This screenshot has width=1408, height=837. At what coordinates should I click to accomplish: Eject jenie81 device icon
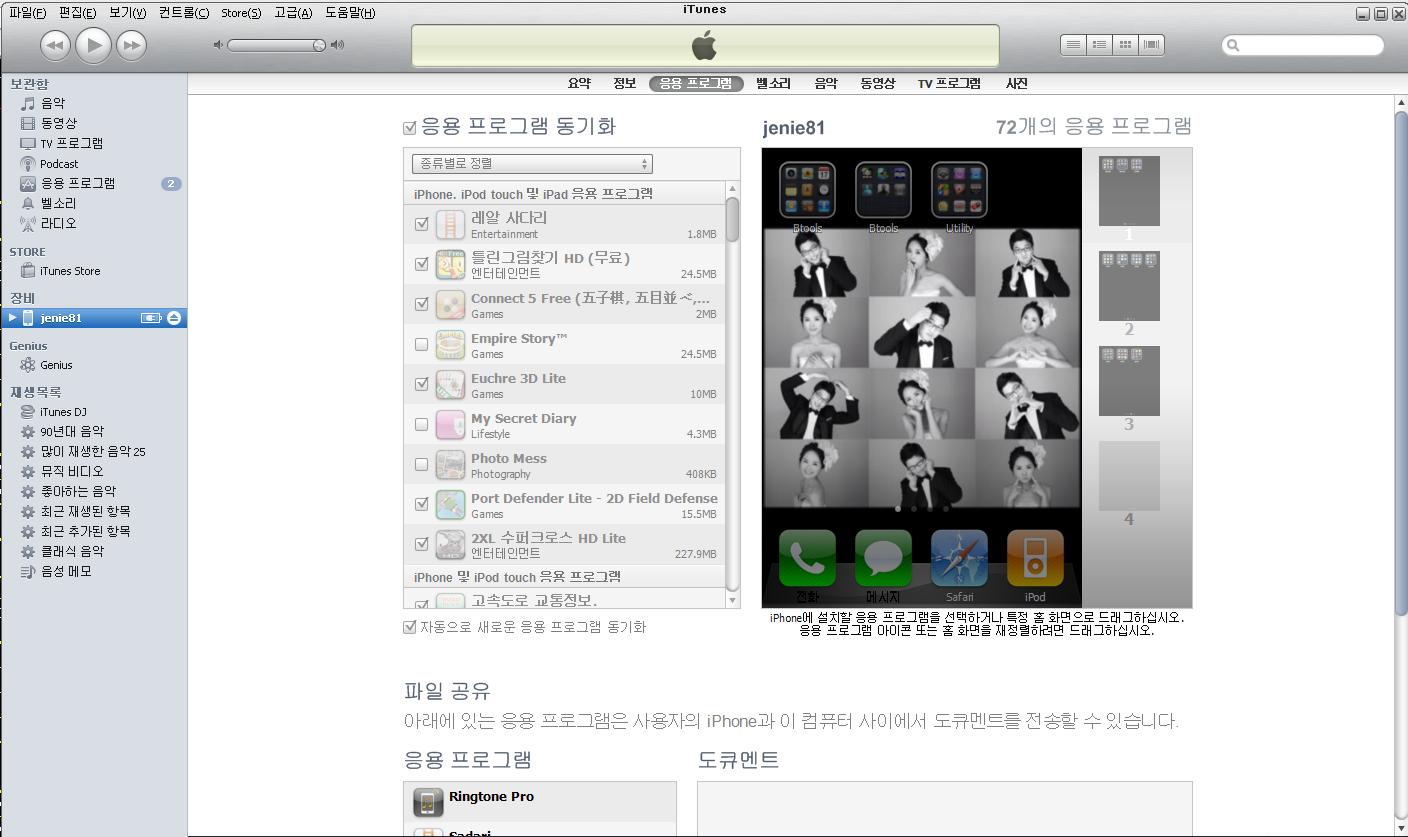point(174,318)
